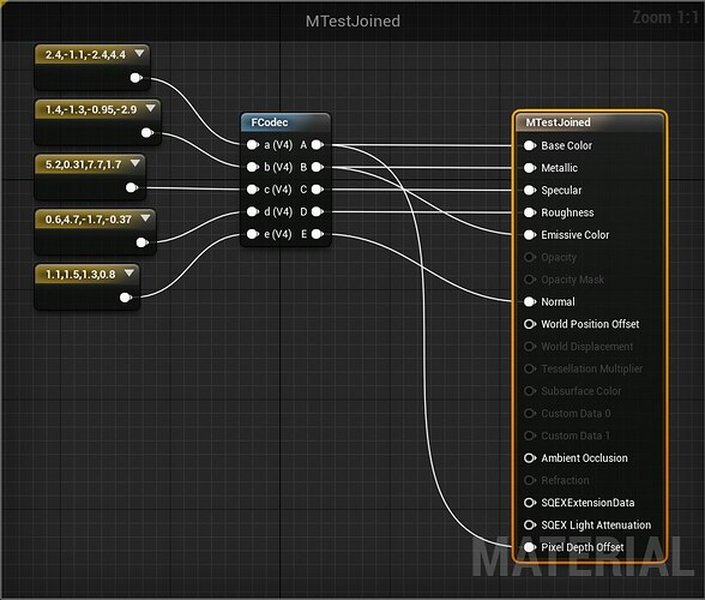Screen dimensions: 705x600
Task: Click the Emissive Color label
Action: coord(575,235)
